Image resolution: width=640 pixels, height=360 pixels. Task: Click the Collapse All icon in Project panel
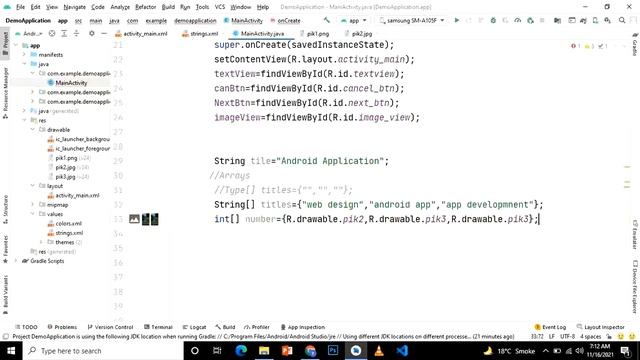[76, 33]
